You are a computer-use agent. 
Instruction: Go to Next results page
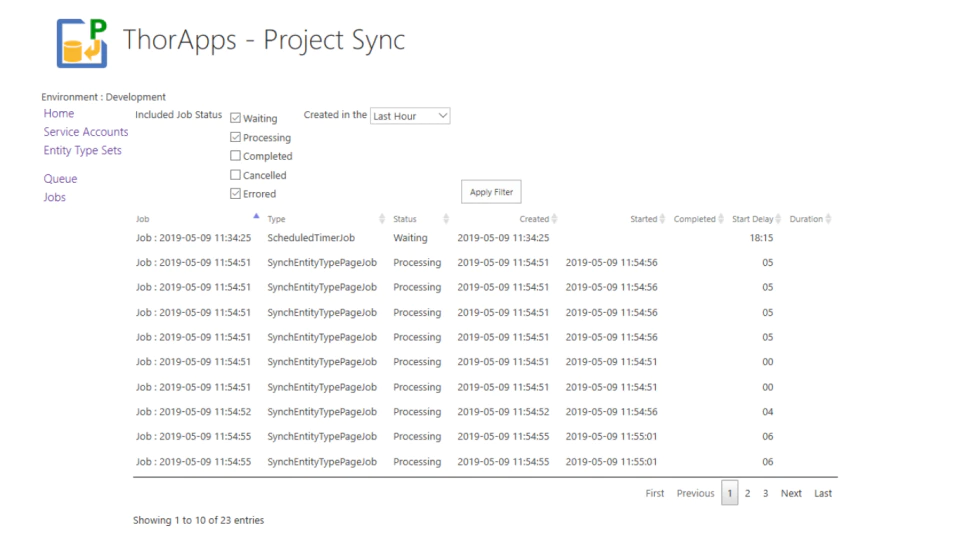791,493
